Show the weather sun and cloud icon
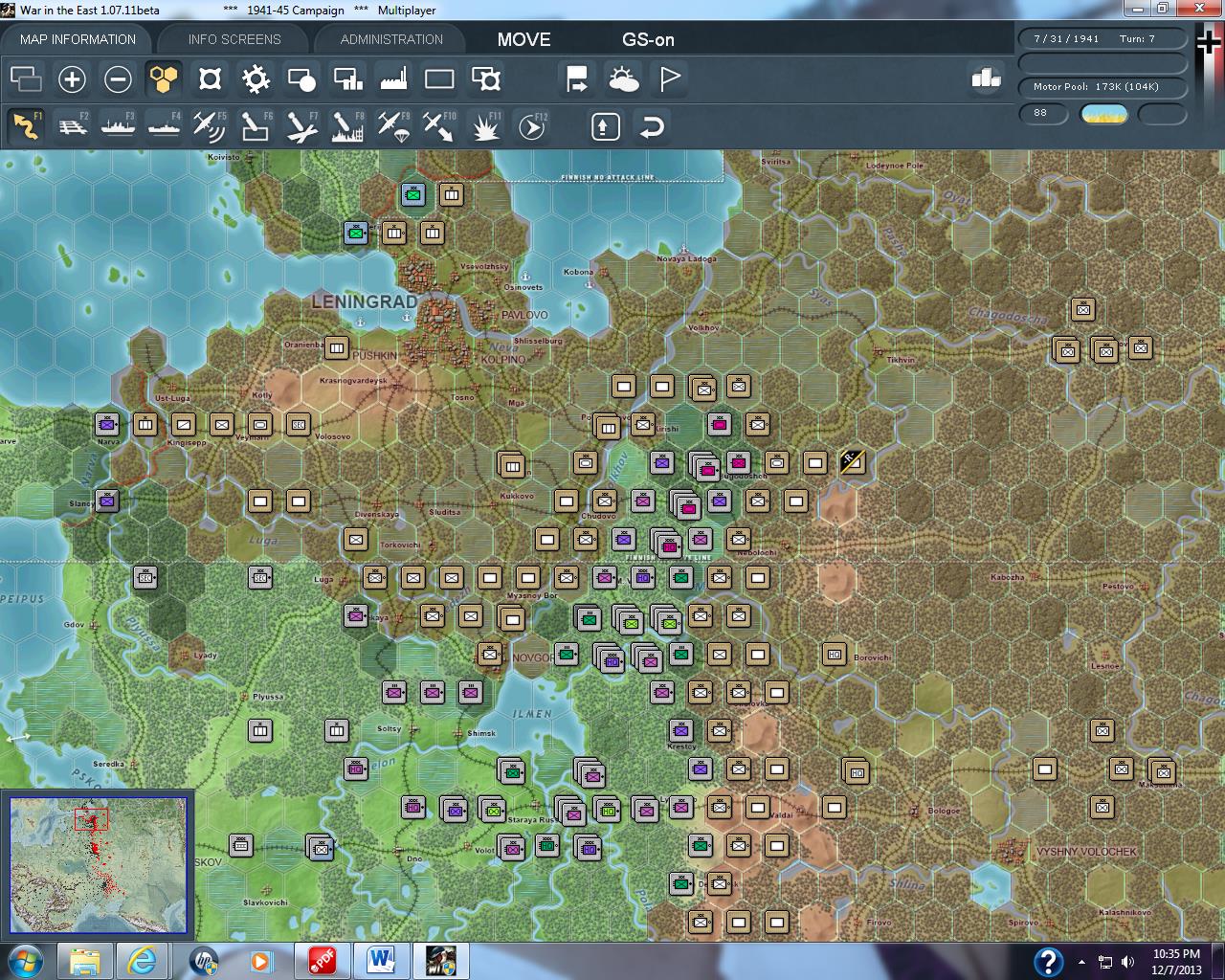Viewport: 1225px width, 980px height. pos(624,78)
